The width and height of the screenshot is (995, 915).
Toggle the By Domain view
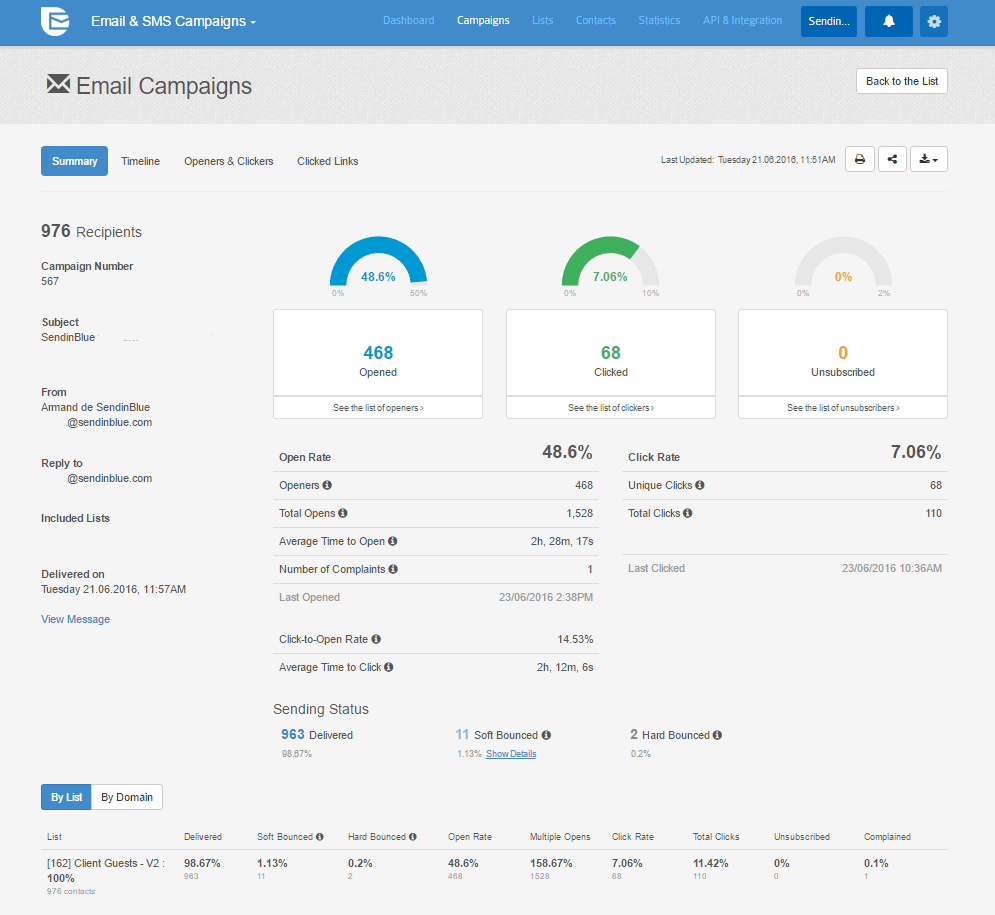[x=127, y=797]
